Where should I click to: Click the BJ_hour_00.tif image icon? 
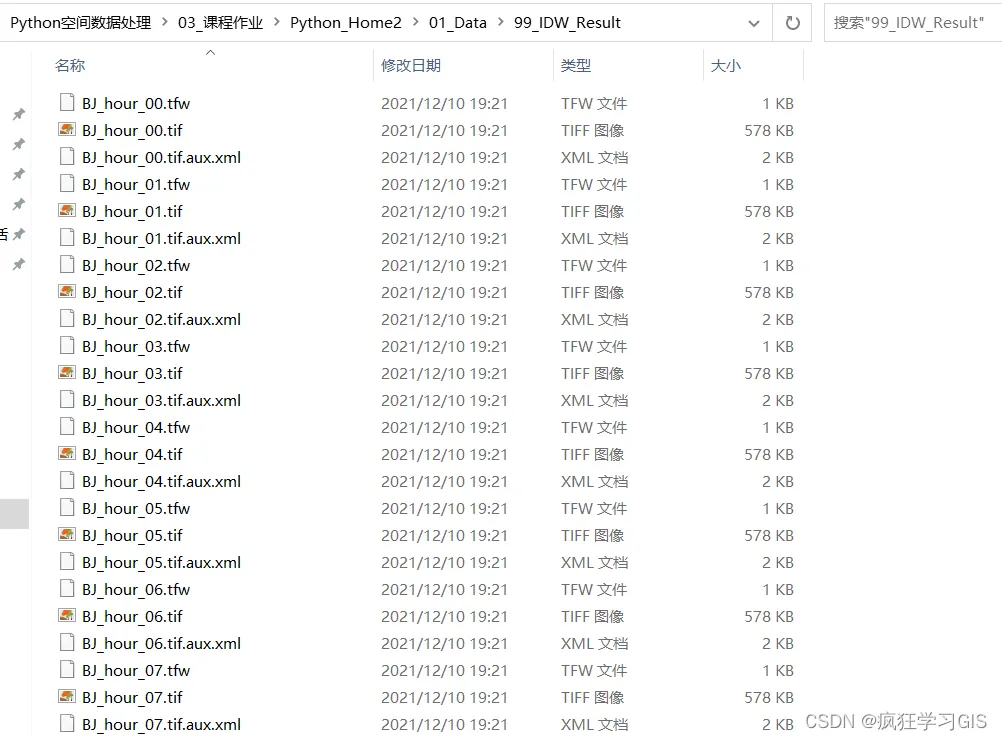[67, 130]
